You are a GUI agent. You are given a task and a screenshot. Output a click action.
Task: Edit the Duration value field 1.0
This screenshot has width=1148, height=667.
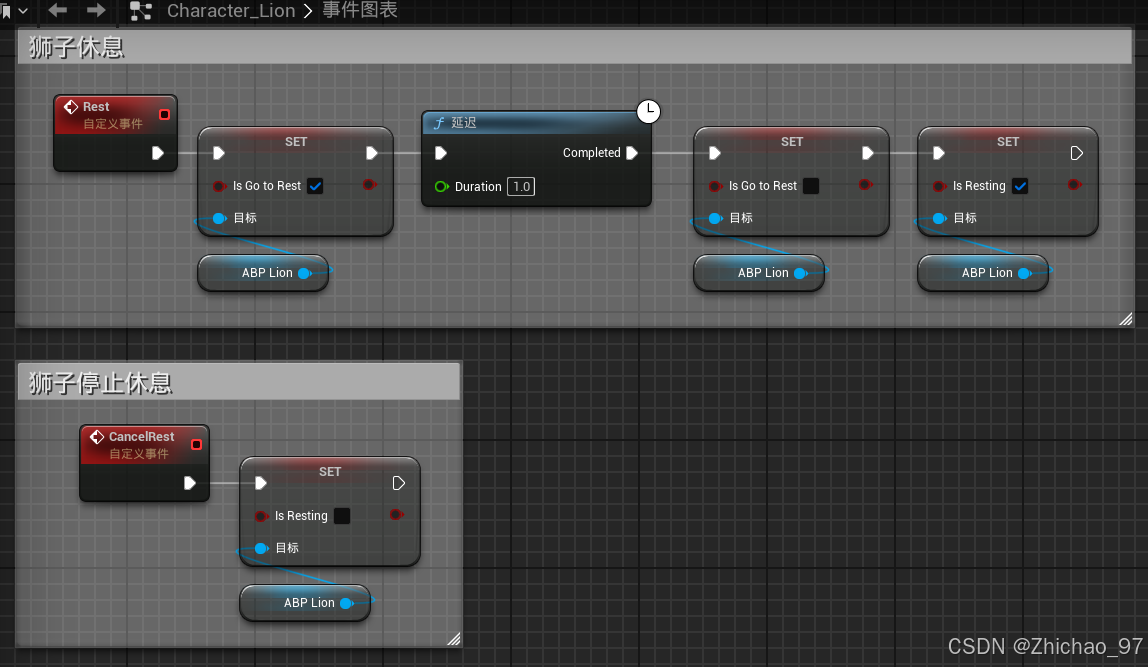click(x=521, y=187)
